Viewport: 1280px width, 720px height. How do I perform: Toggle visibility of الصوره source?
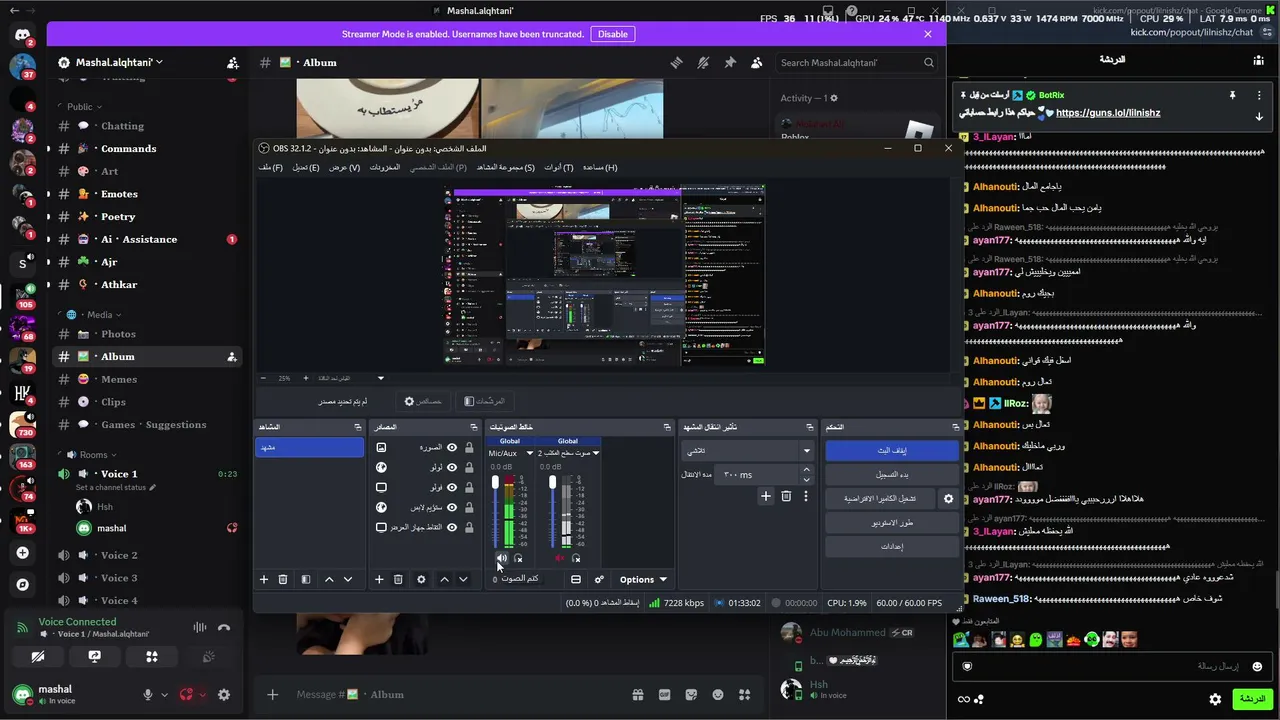tap(452, 447)
